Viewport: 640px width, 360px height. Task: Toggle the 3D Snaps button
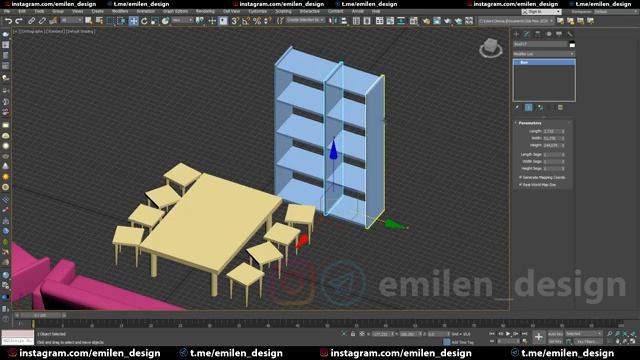coord(235,21)
